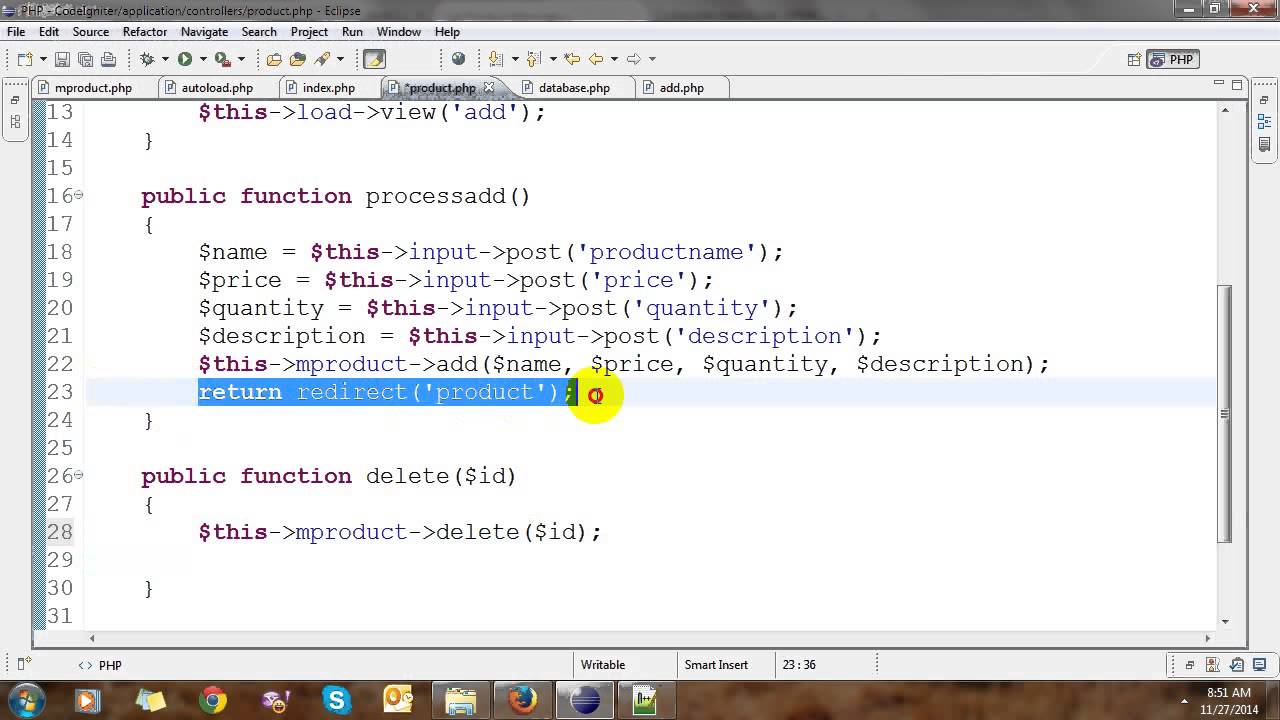
Task: Start Debug with the bug icon
Action: (x=147, y=59)
